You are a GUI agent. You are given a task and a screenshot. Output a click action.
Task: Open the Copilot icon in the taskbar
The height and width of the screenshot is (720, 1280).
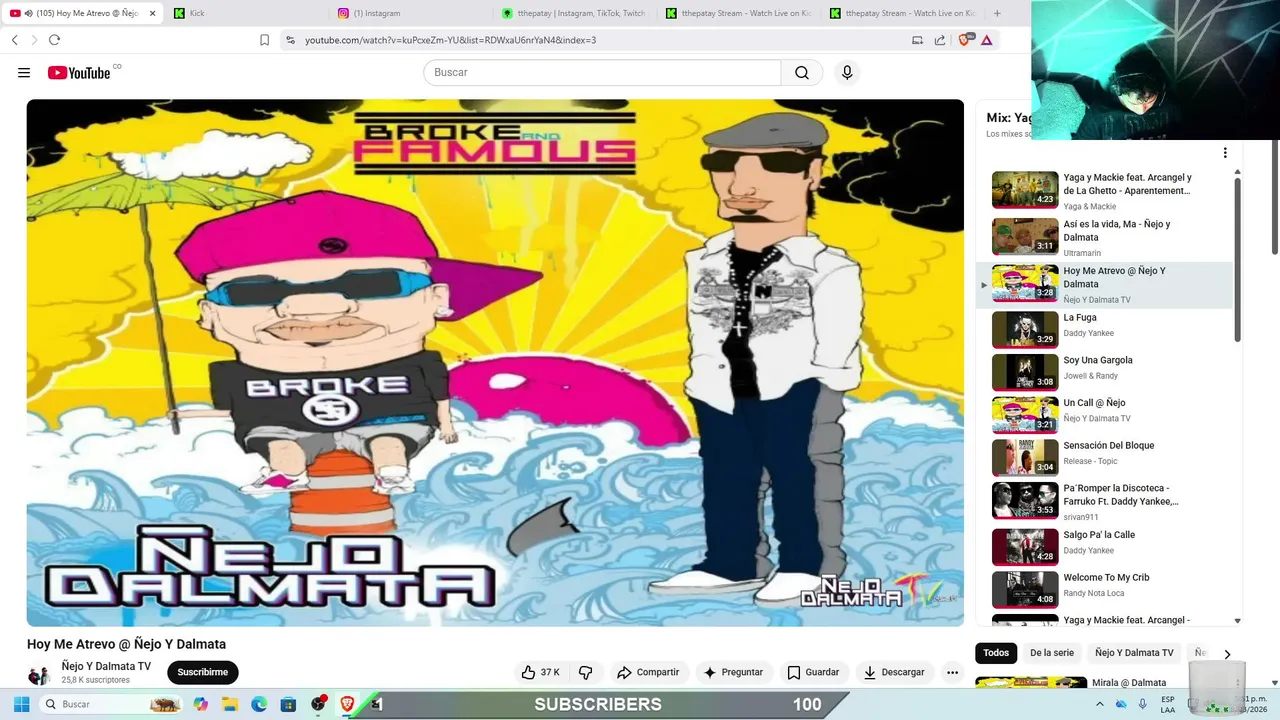pos(200,704)
